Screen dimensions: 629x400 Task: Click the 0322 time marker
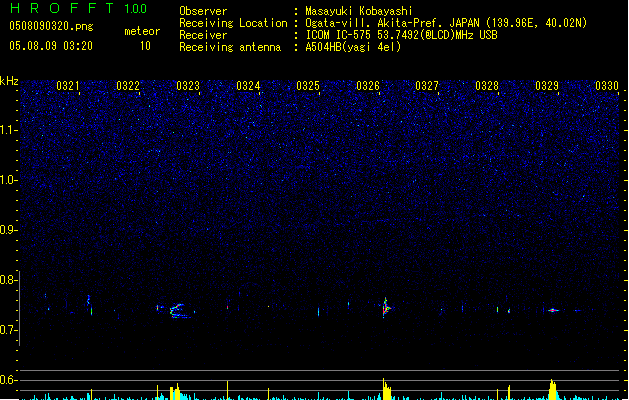click(x=128, y=86)
